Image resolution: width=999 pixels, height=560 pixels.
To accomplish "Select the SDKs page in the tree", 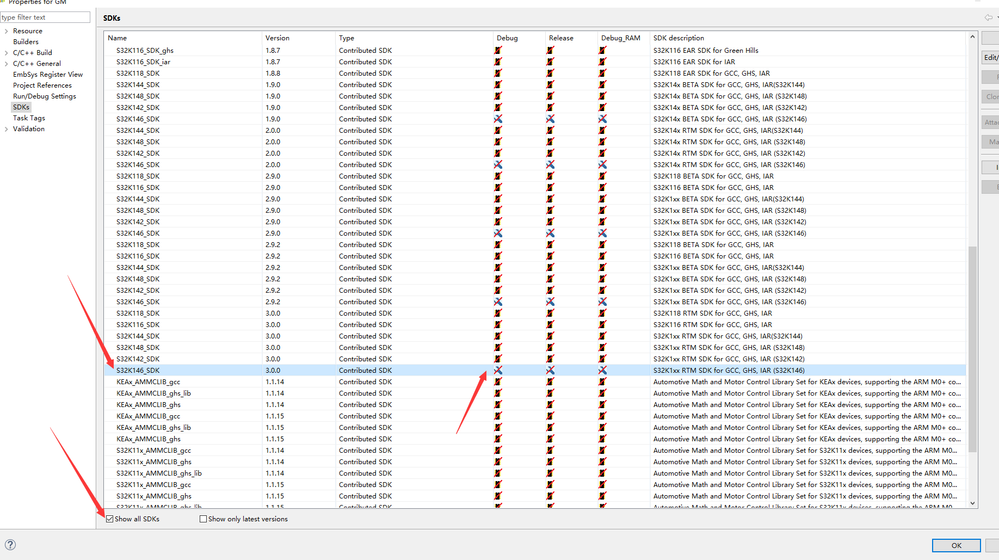I will pos(21,107).
